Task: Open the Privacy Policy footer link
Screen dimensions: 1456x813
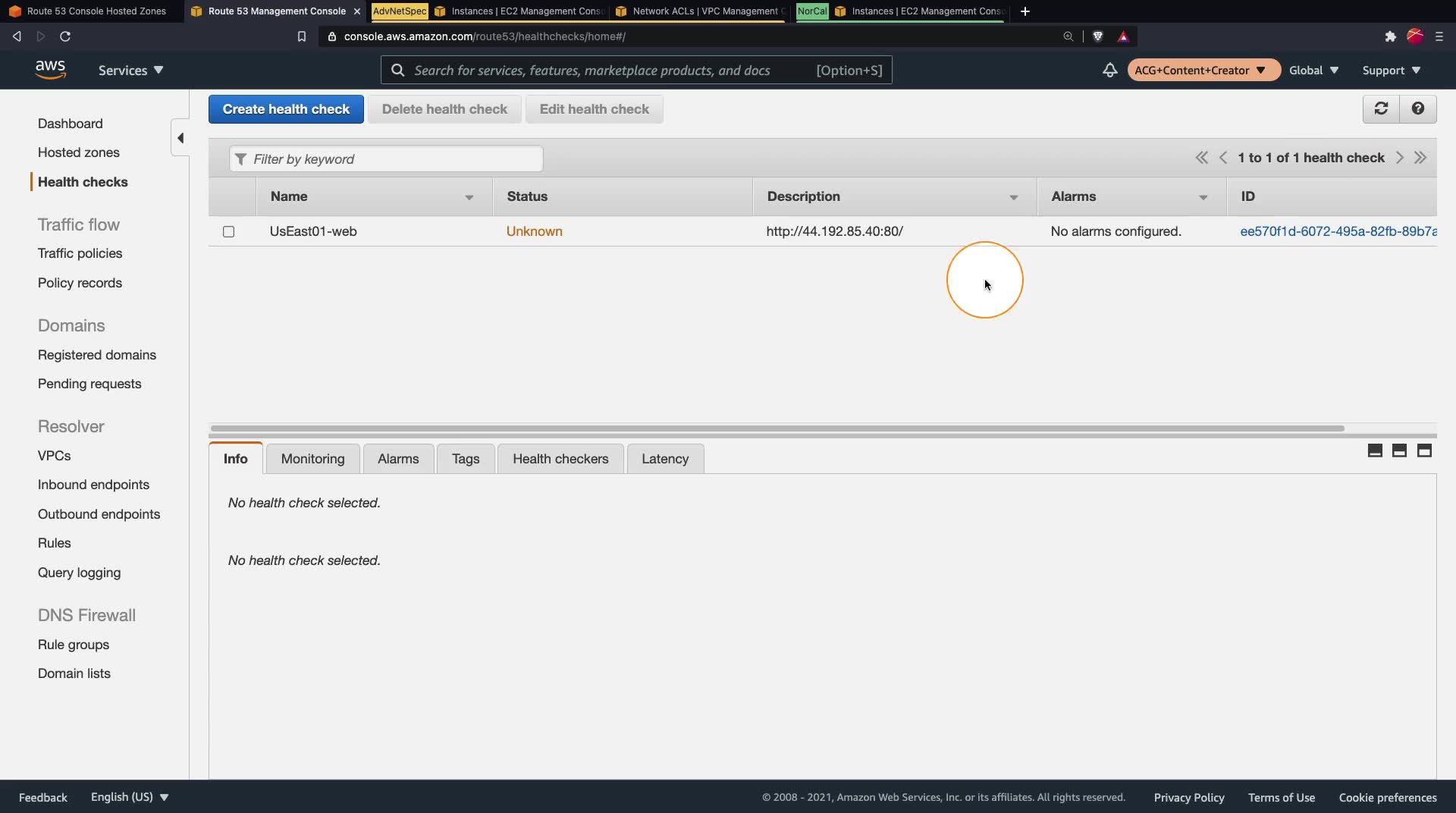Action: click(x=1189, y=797)
